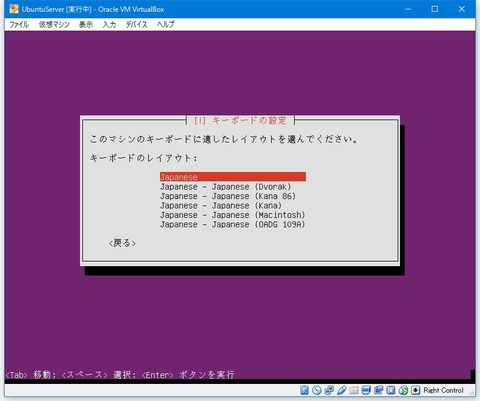The image size is (480, 401).
Task: Click the hard disk activity status icon
Action: click(304, 390)
